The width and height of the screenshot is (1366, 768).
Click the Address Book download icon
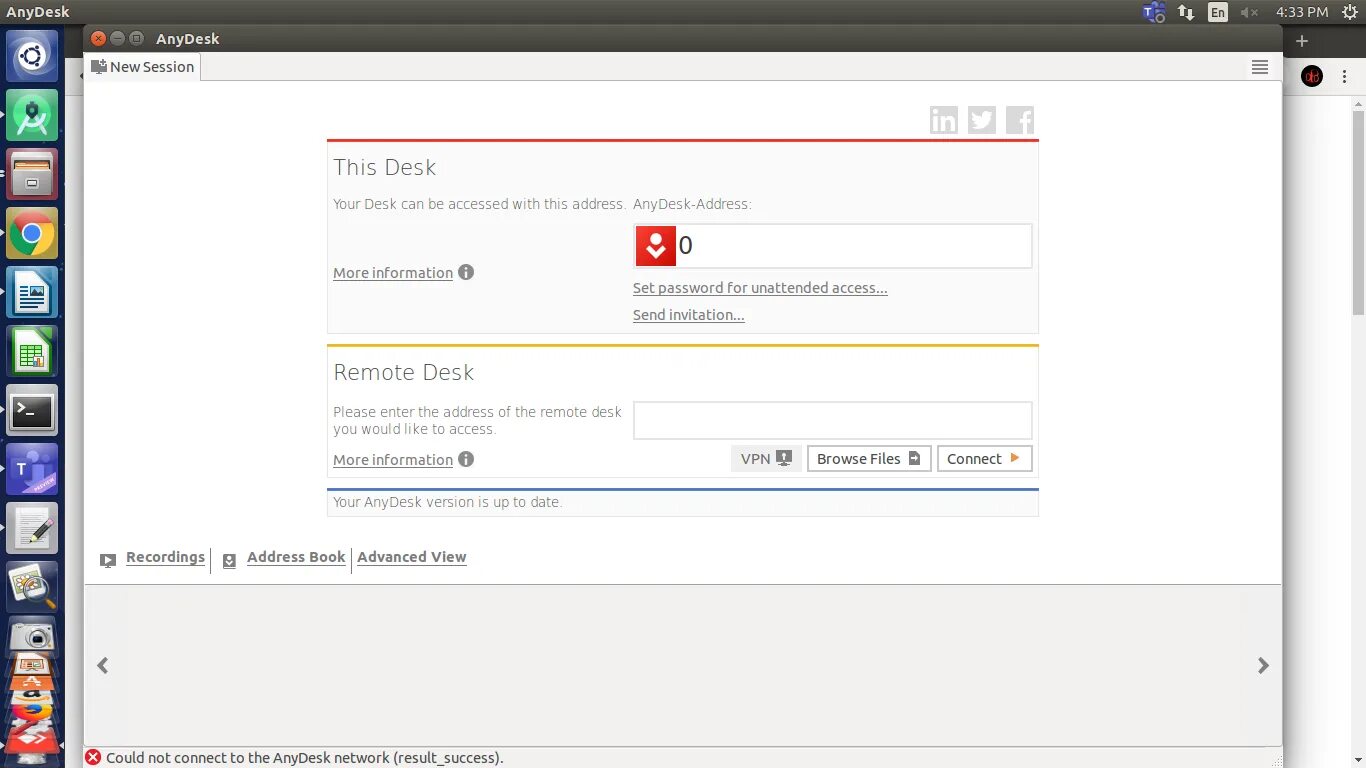tap(229, 561)
